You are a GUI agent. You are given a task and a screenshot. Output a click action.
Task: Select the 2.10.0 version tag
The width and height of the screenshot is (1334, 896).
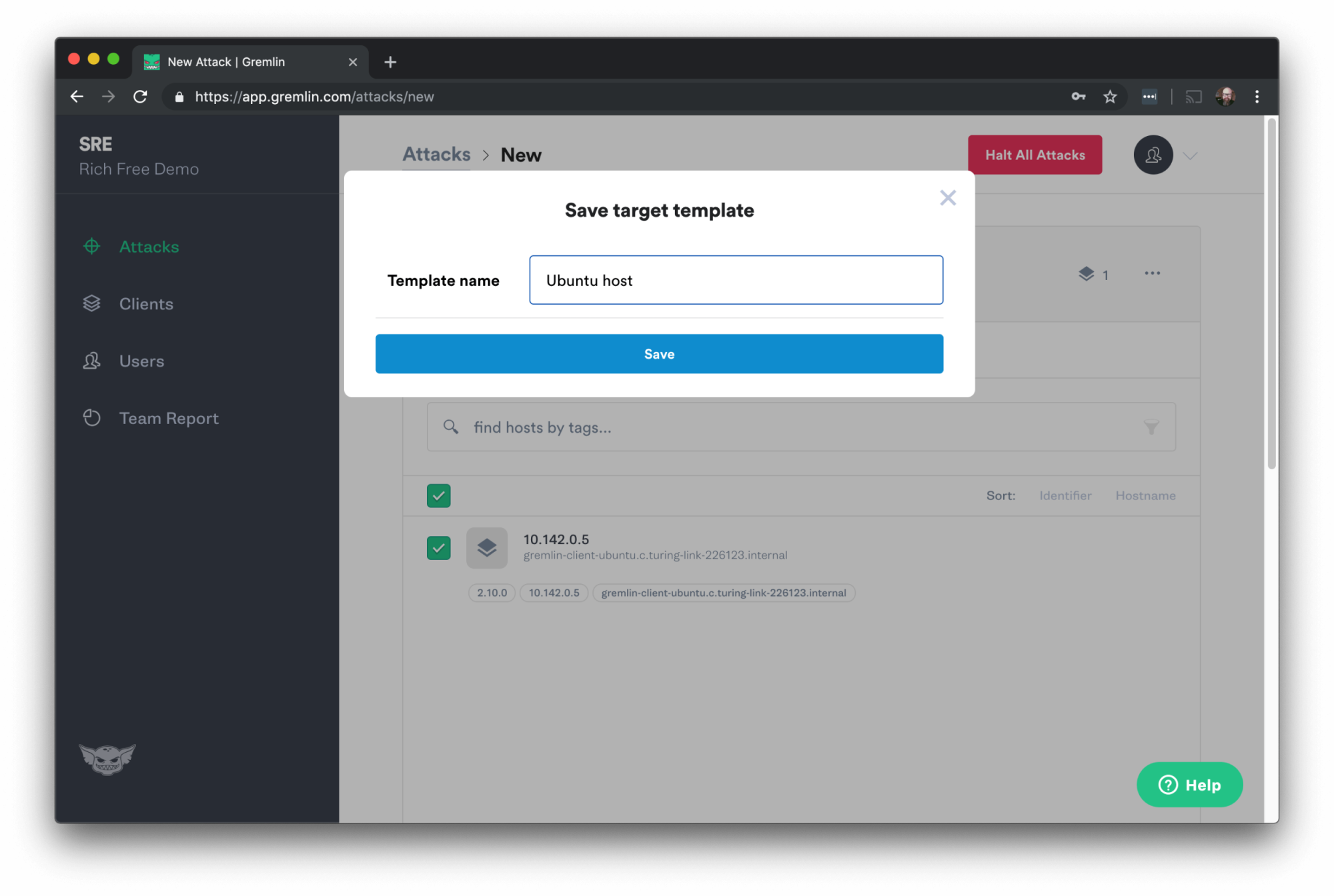(x=492, y=593)
